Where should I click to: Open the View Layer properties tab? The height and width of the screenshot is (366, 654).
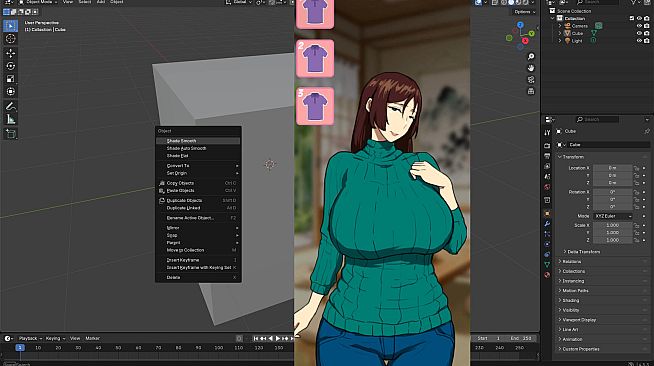547,166
